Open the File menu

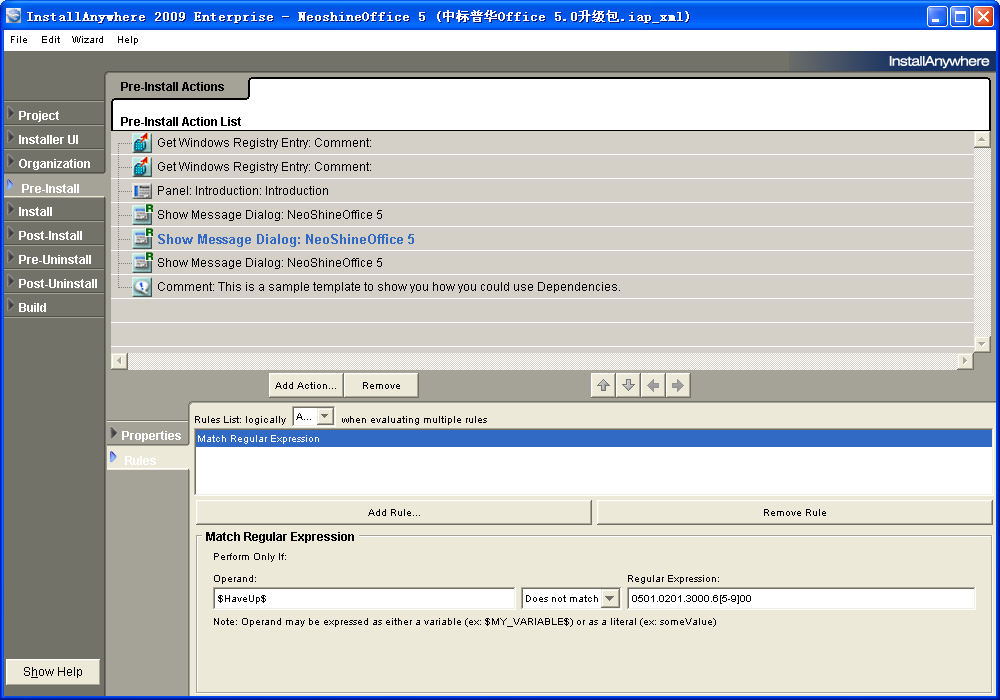(19, 40)
